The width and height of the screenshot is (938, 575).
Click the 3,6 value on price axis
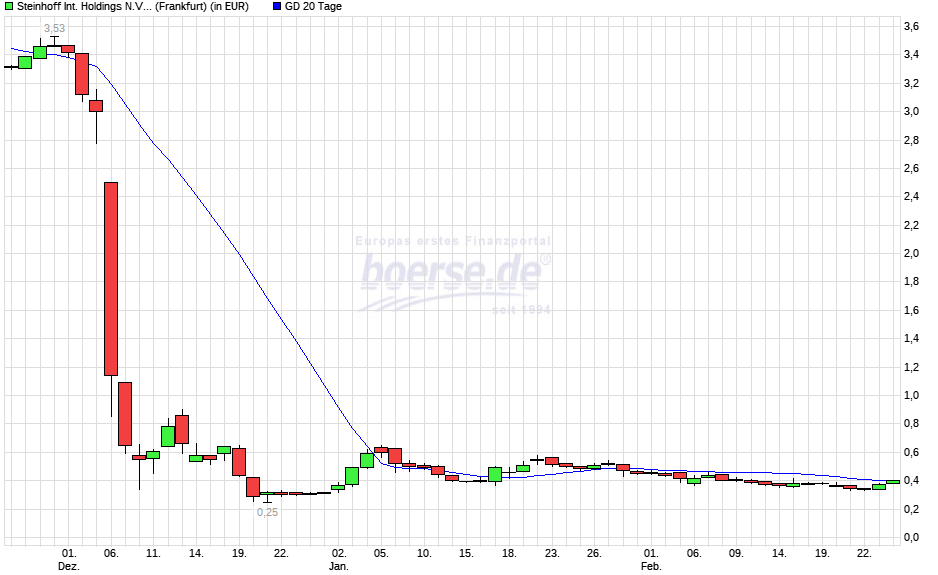pos(911,26)
